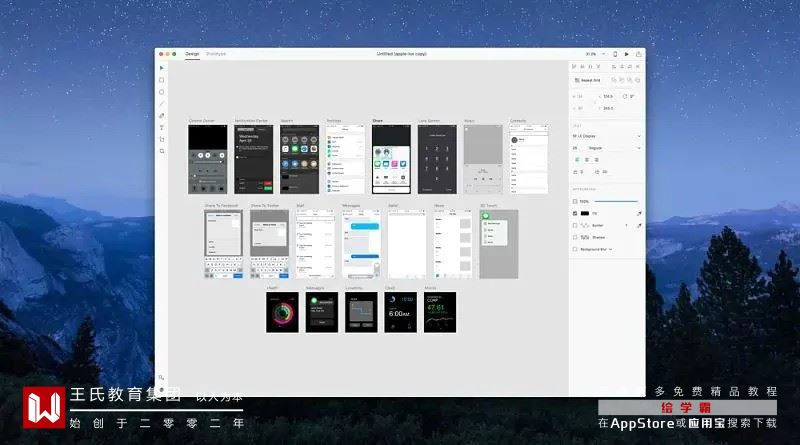
Task: Click the font size field
Action: pos(576,148)
